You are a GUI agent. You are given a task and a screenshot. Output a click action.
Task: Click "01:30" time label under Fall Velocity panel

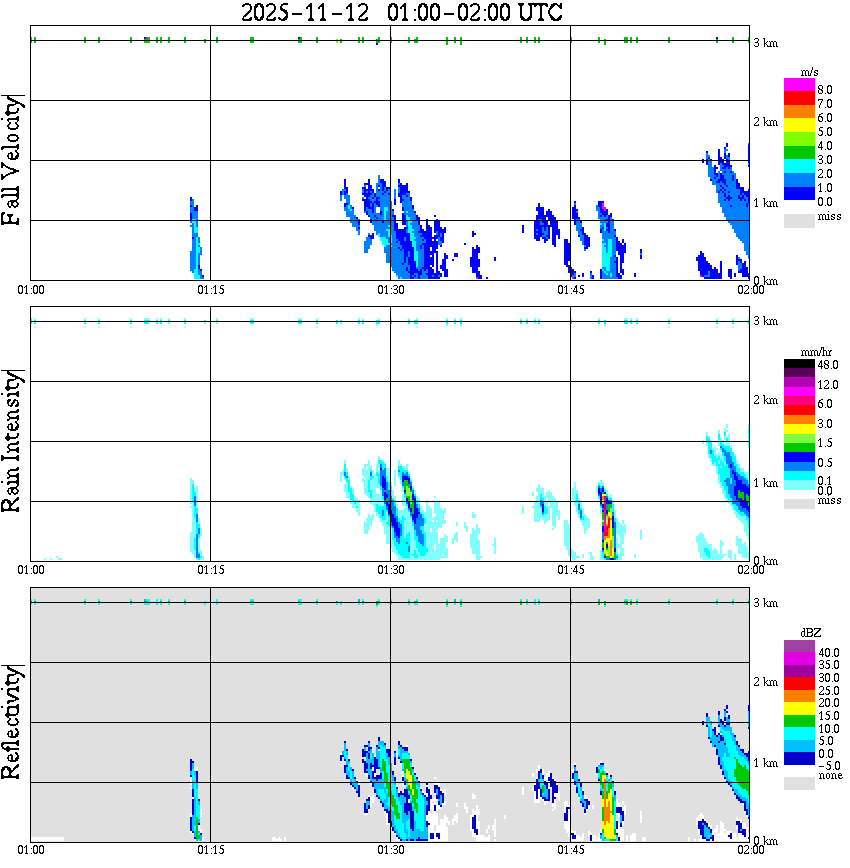click(391, 290)
